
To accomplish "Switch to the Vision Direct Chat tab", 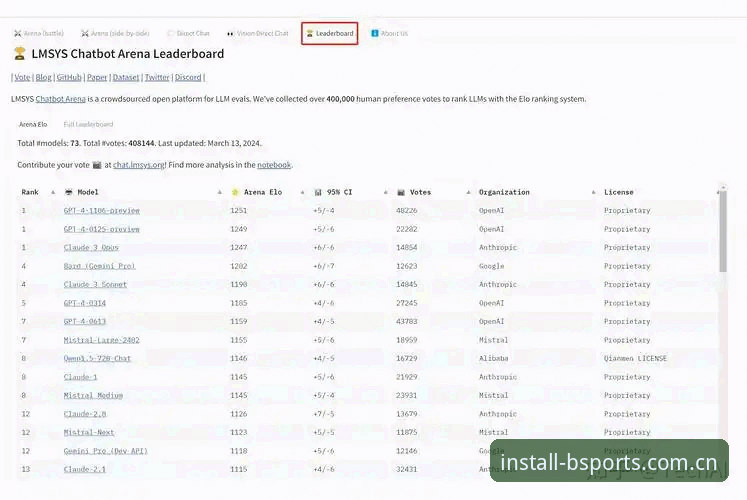I will (258, 33).
